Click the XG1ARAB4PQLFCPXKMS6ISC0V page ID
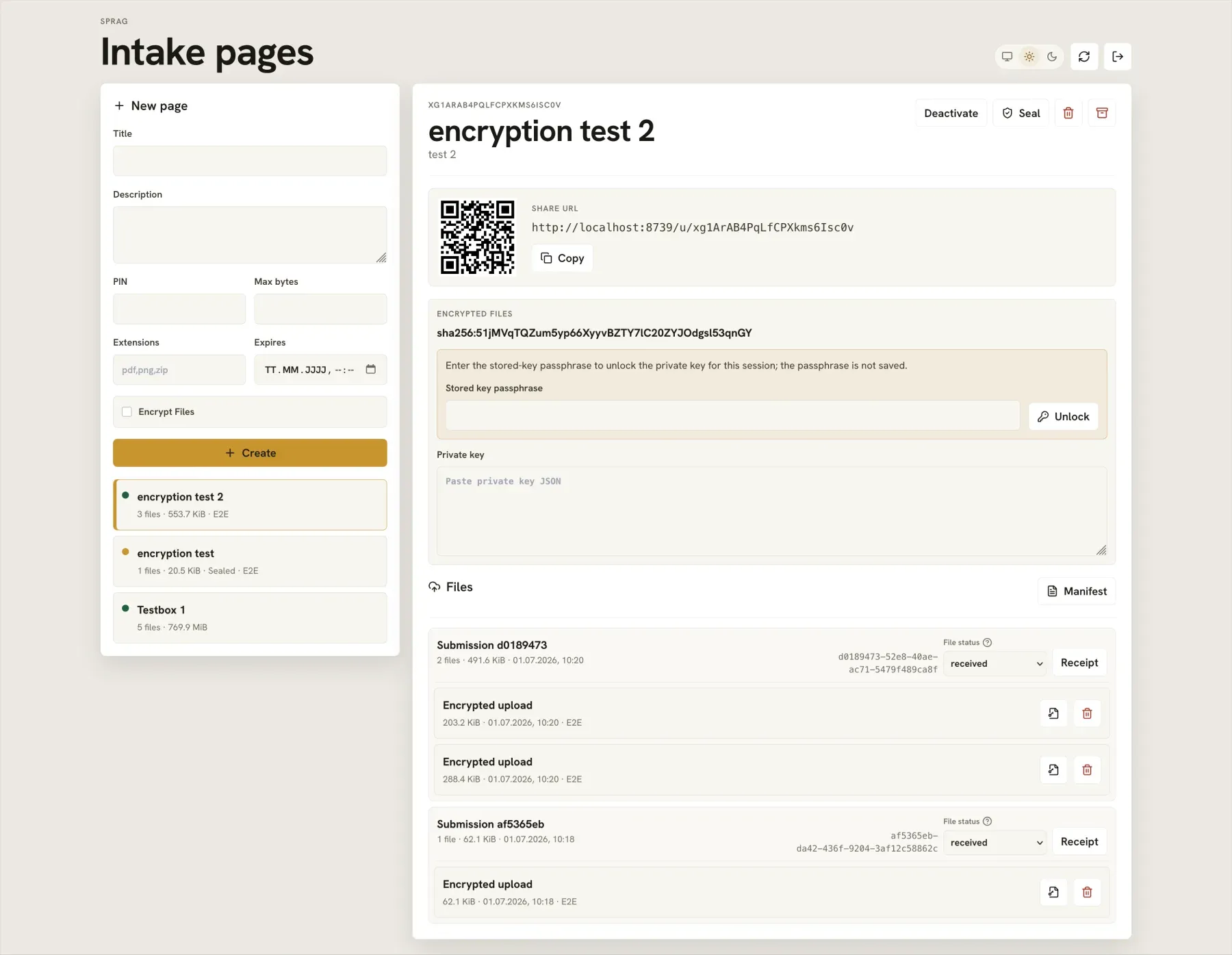Image resolution: width=1232 pixels, height=955 pixels. tap(494, 105)
